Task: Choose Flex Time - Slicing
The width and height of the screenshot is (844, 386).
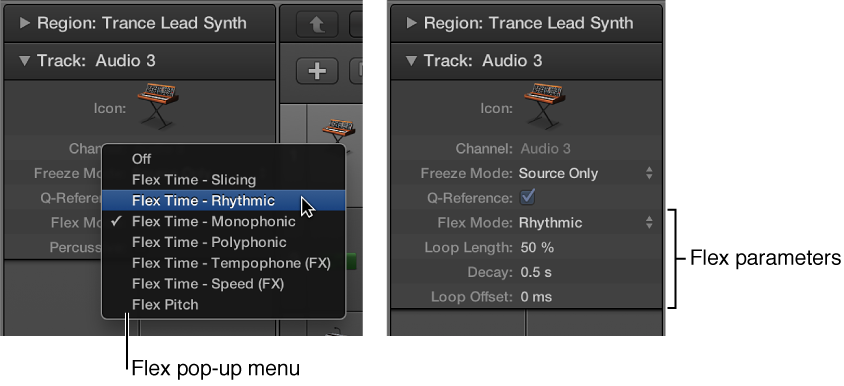Action: point(223,180)
